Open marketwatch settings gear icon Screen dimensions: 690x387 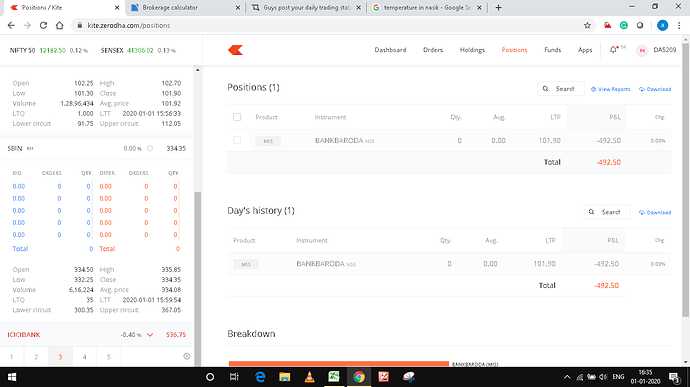187,356
